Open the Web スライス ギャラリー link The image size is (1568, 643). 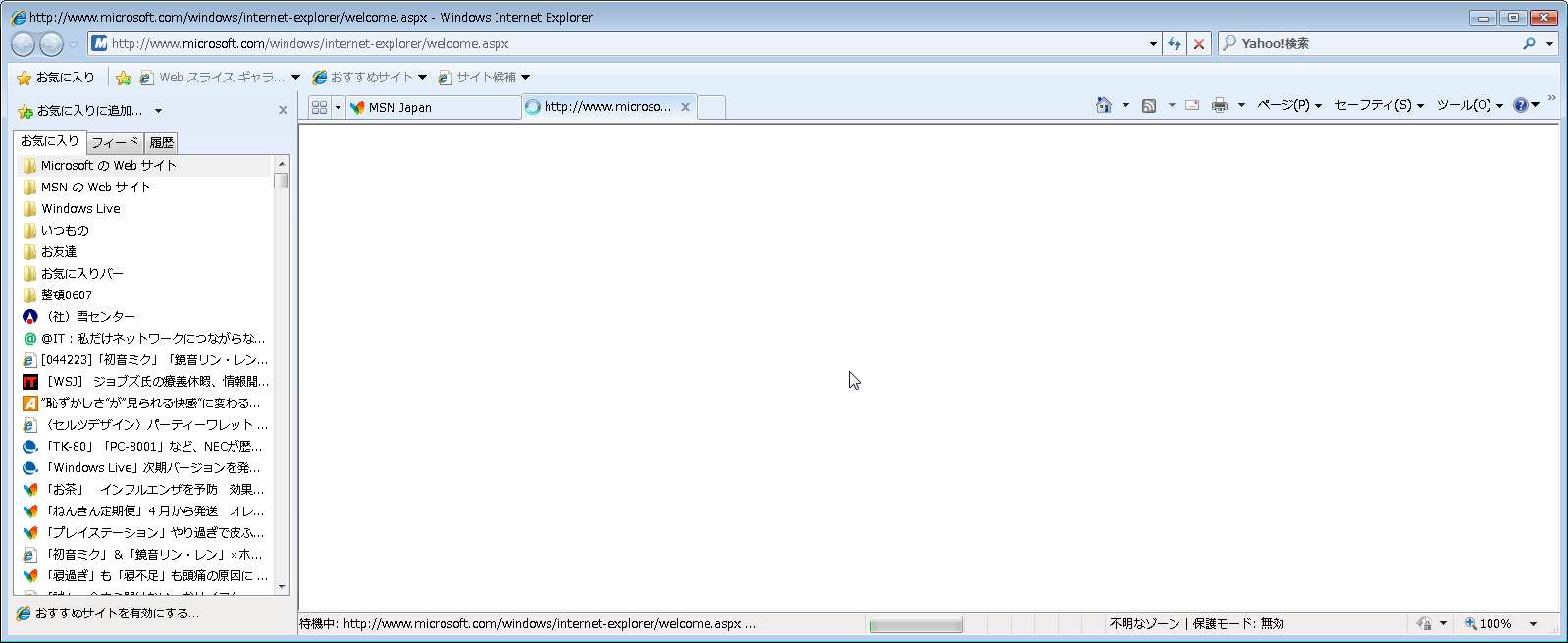coord(213,78)
